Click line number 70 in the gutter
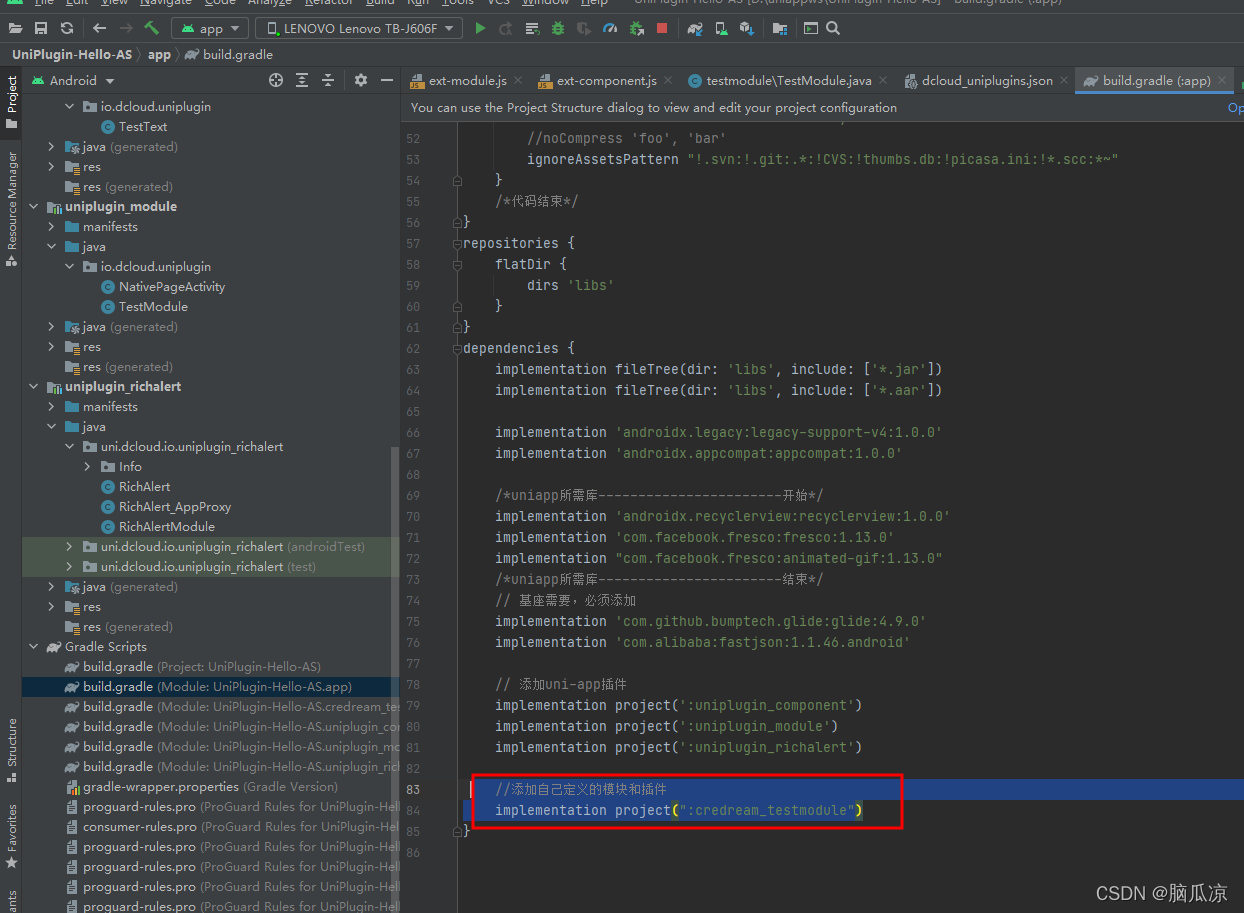Screen dimensions: 1244x913 (413, 517)
